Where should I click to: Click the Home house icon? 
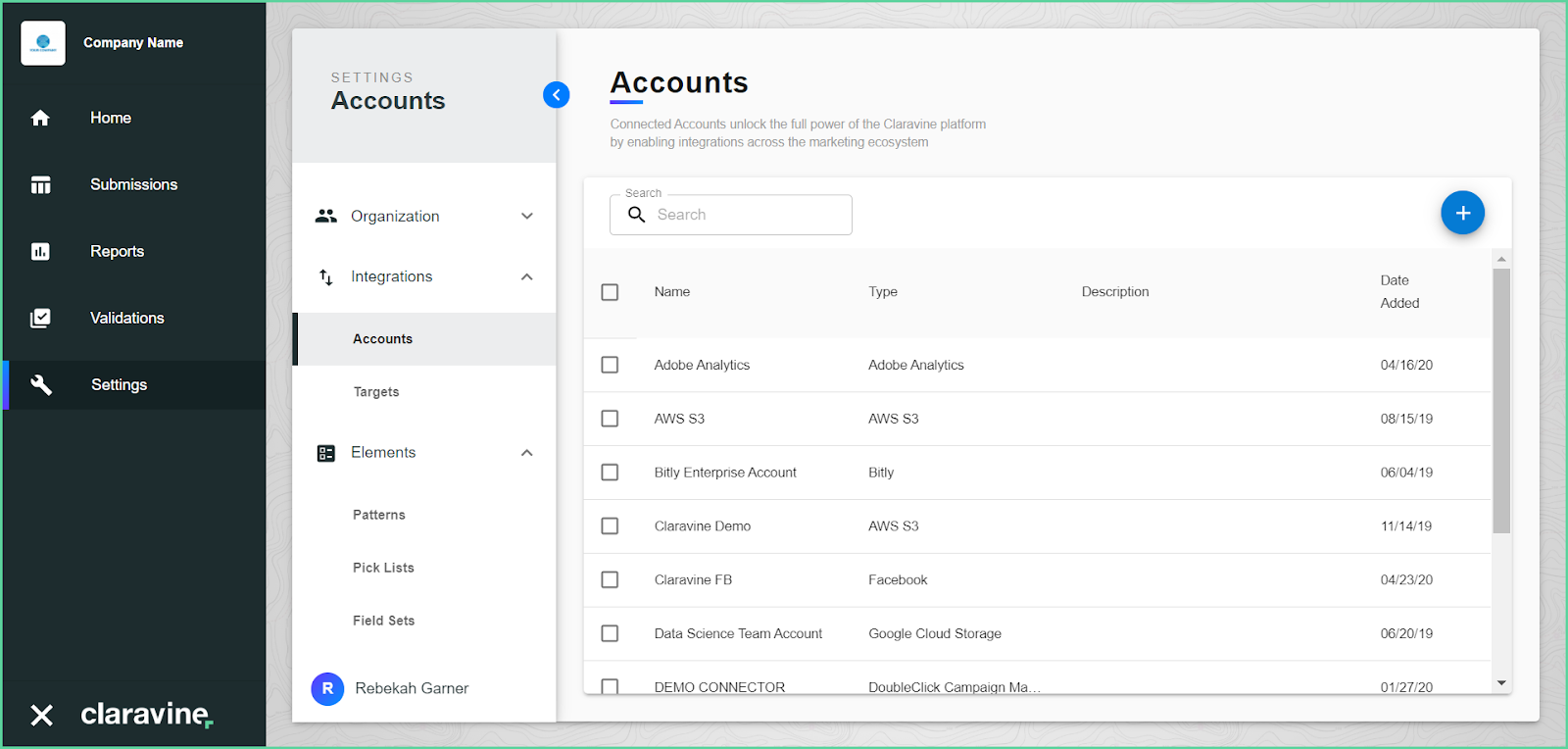(40, 118)
